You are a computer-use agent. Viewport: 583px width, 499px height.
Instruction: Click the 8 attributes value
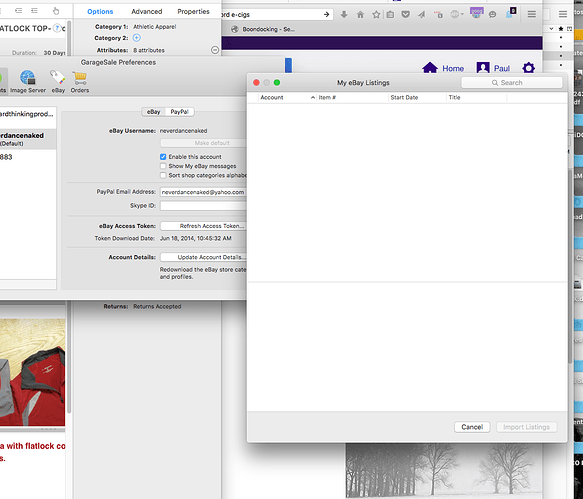(x=149, y=50)
